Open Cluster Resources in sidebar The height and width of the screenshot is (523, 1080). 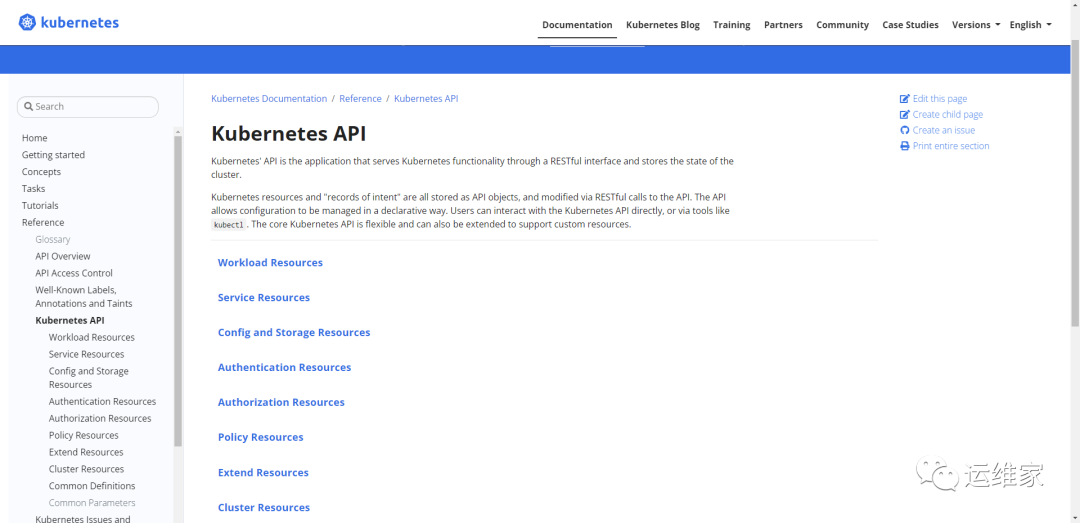pyautogui.click(x=86, y=469)
